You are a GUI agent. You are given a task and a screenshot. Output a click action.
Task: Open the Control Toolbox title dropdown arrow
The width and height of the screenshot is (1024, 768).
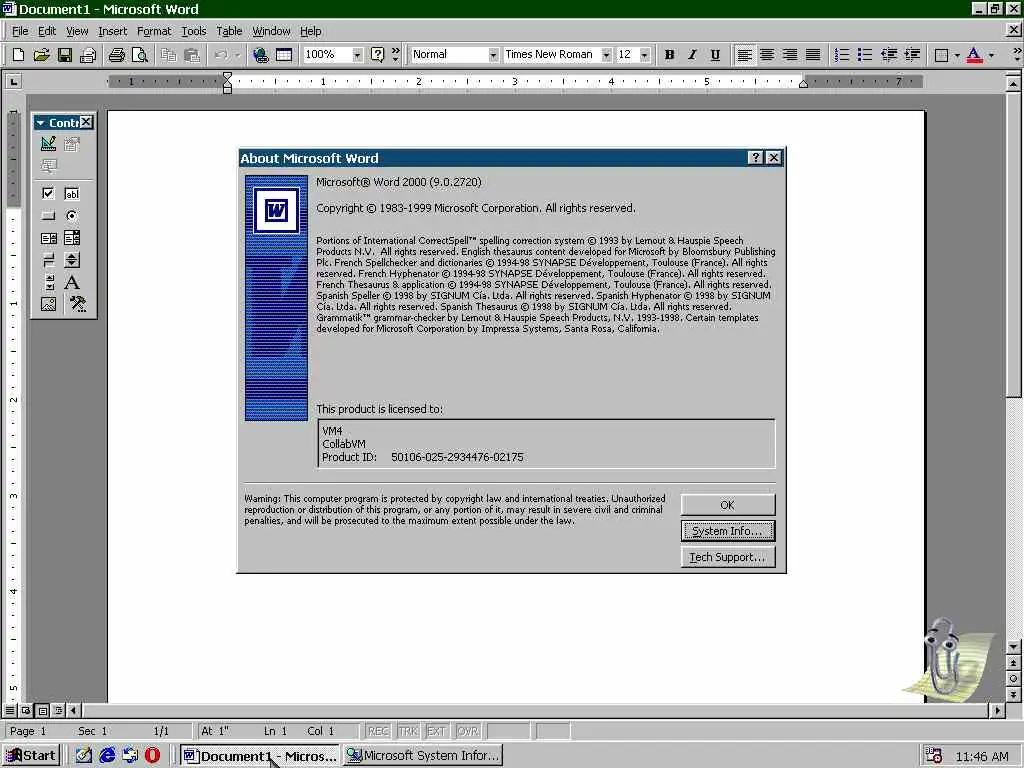click(x=40, y=123)
